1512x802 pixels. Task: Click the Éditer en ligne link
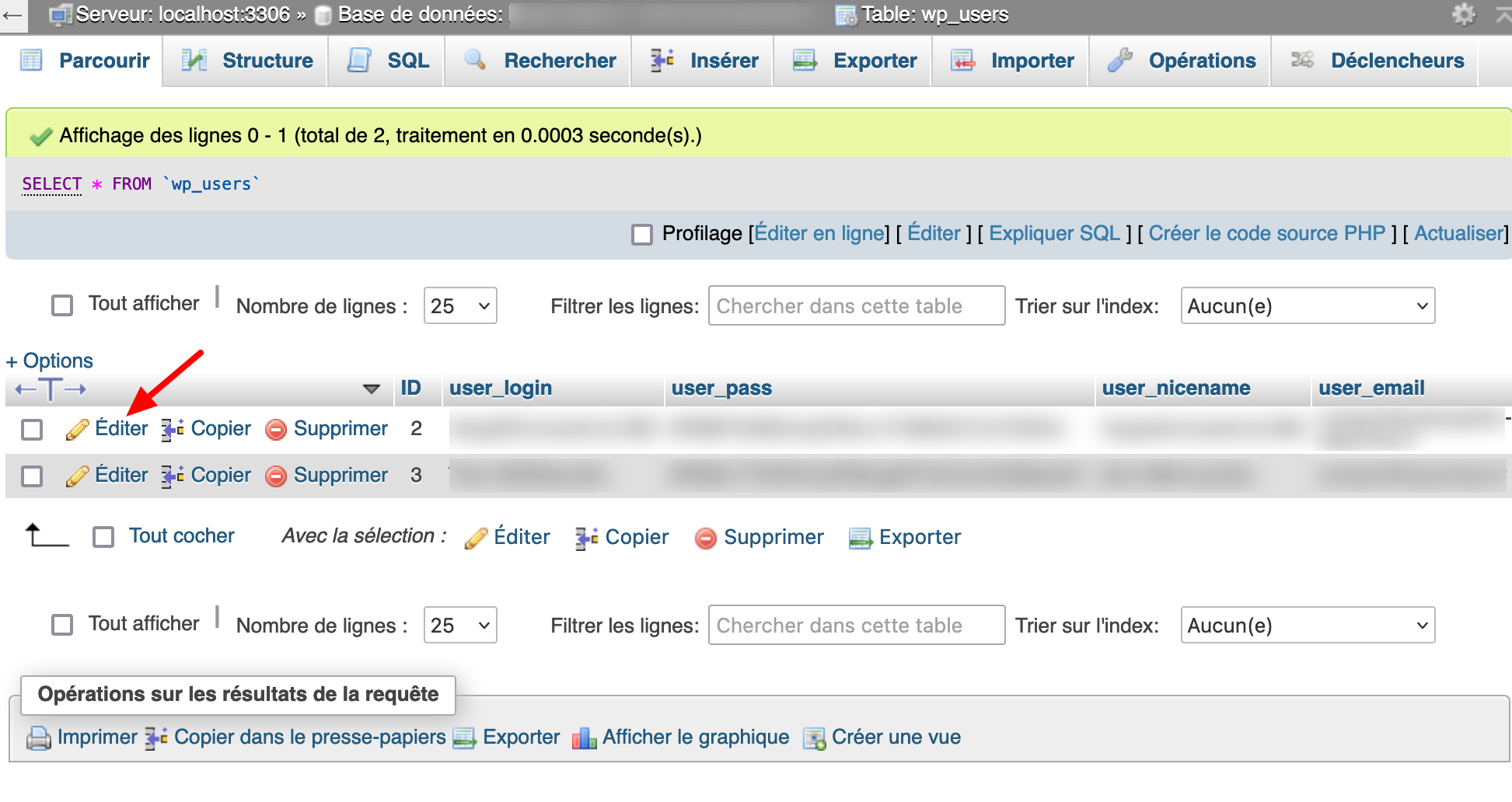coord(819,233)
